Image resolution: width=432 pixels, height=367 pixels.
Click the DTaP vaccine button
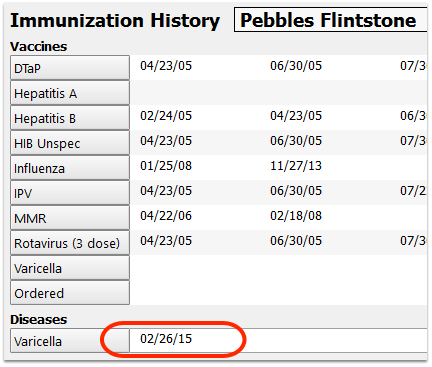pos(70,68)
